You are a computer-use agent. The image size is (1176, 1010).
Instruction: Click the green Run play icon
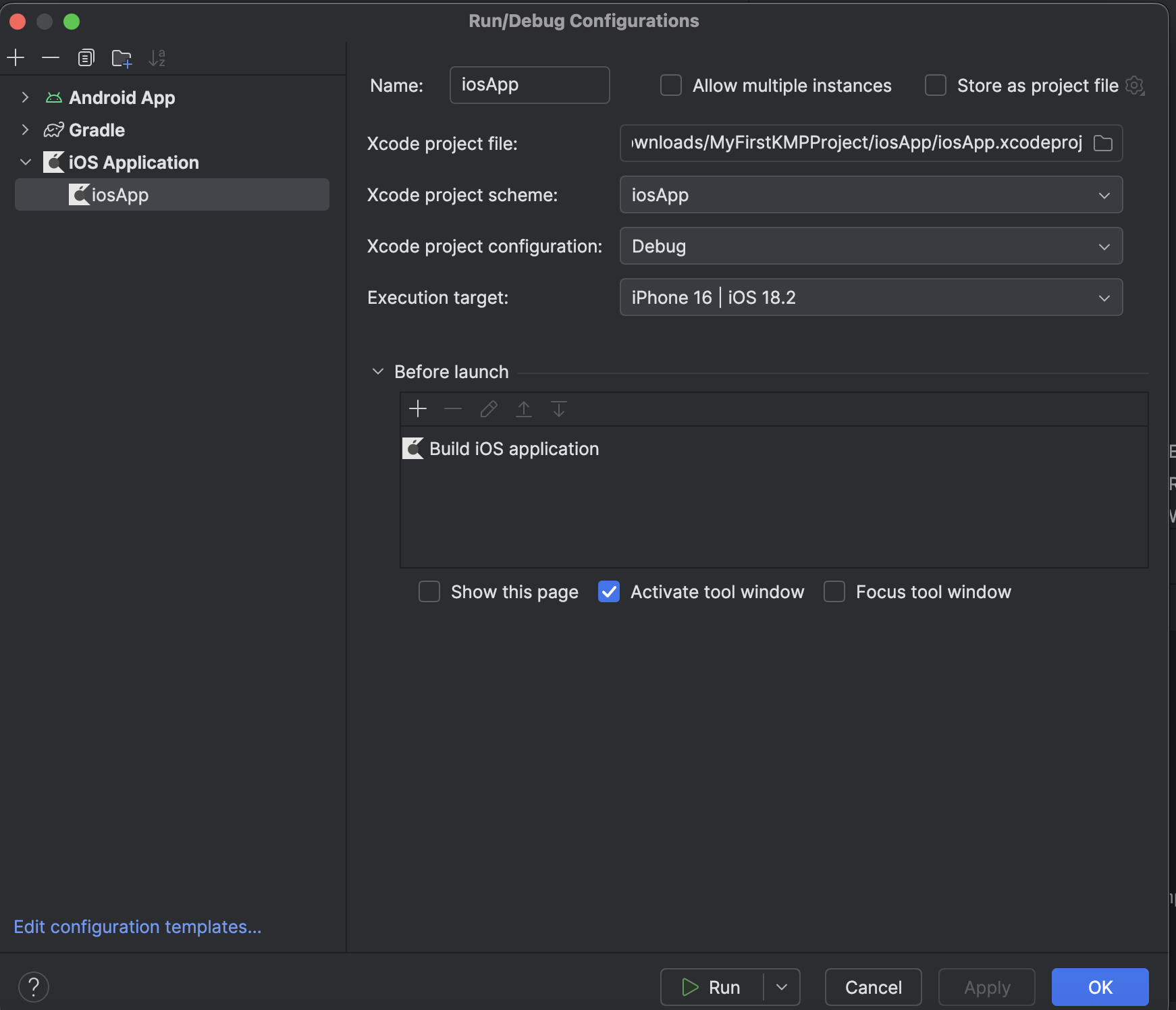click(x=690, y=988)
